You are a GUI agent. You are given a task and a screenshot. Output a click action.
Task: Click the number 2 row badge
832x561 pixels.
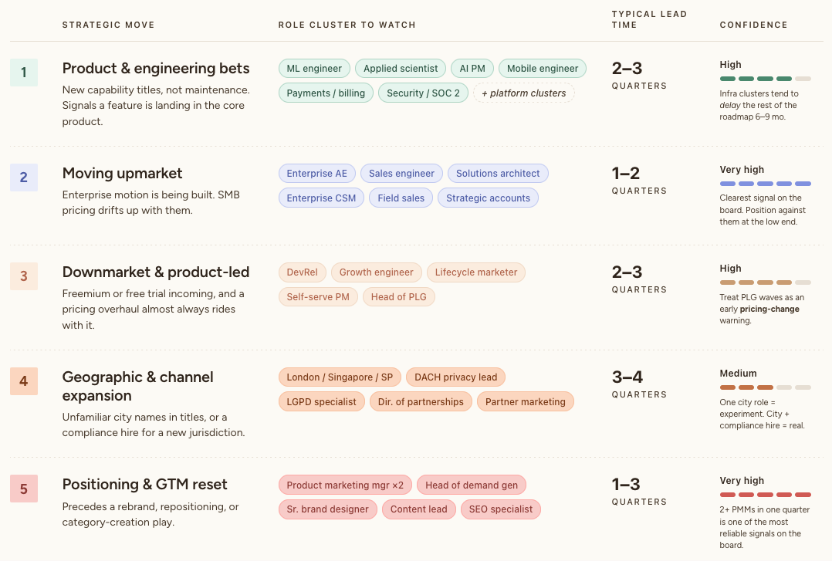(x=24, y=178)
